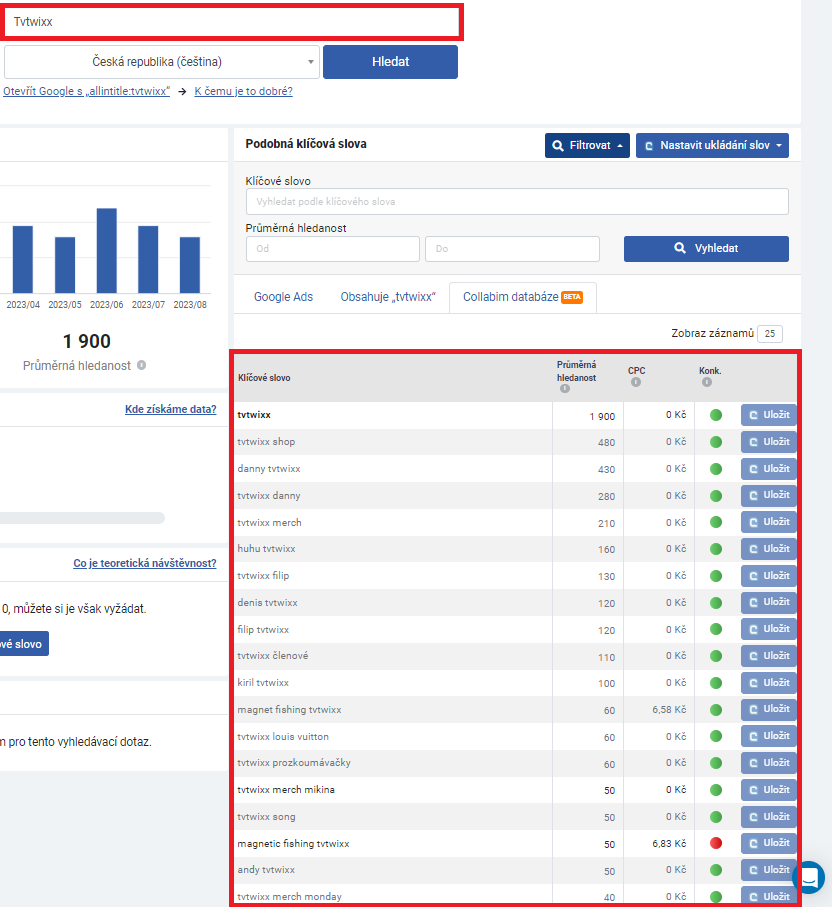Click Uložit for tvtwixx filip row
This screenshot has width=832, height=907.
coord(769,576)
